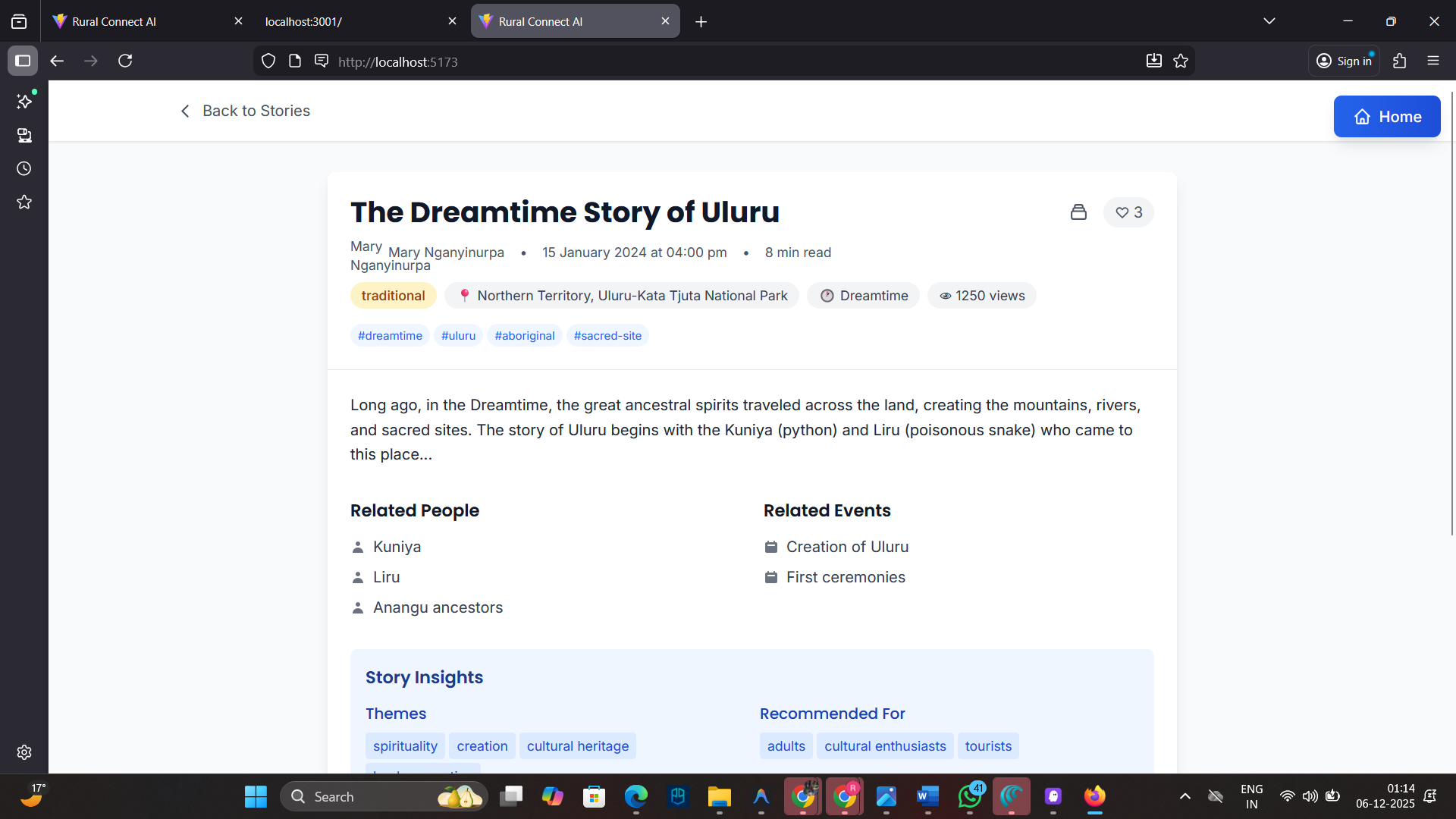Expand the list all tabs chevron
The width and height of the screenshot is (1456, 819).
pyautogui.click(x=1269, y=21)
